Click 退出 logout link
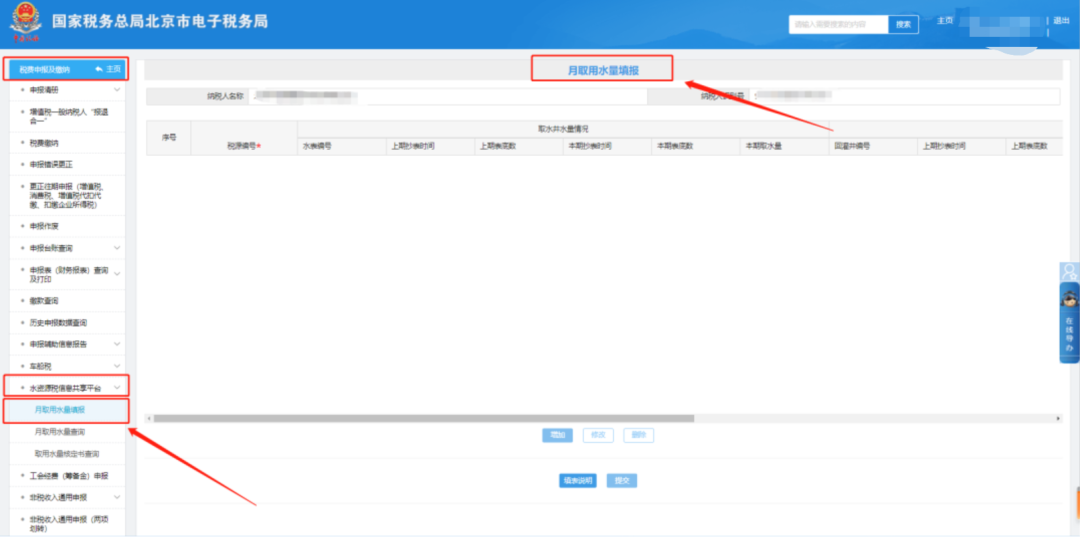Image resolution: width=1080 pixels, height=537 pixels. pyautogui.click(x=1061, y=21)
